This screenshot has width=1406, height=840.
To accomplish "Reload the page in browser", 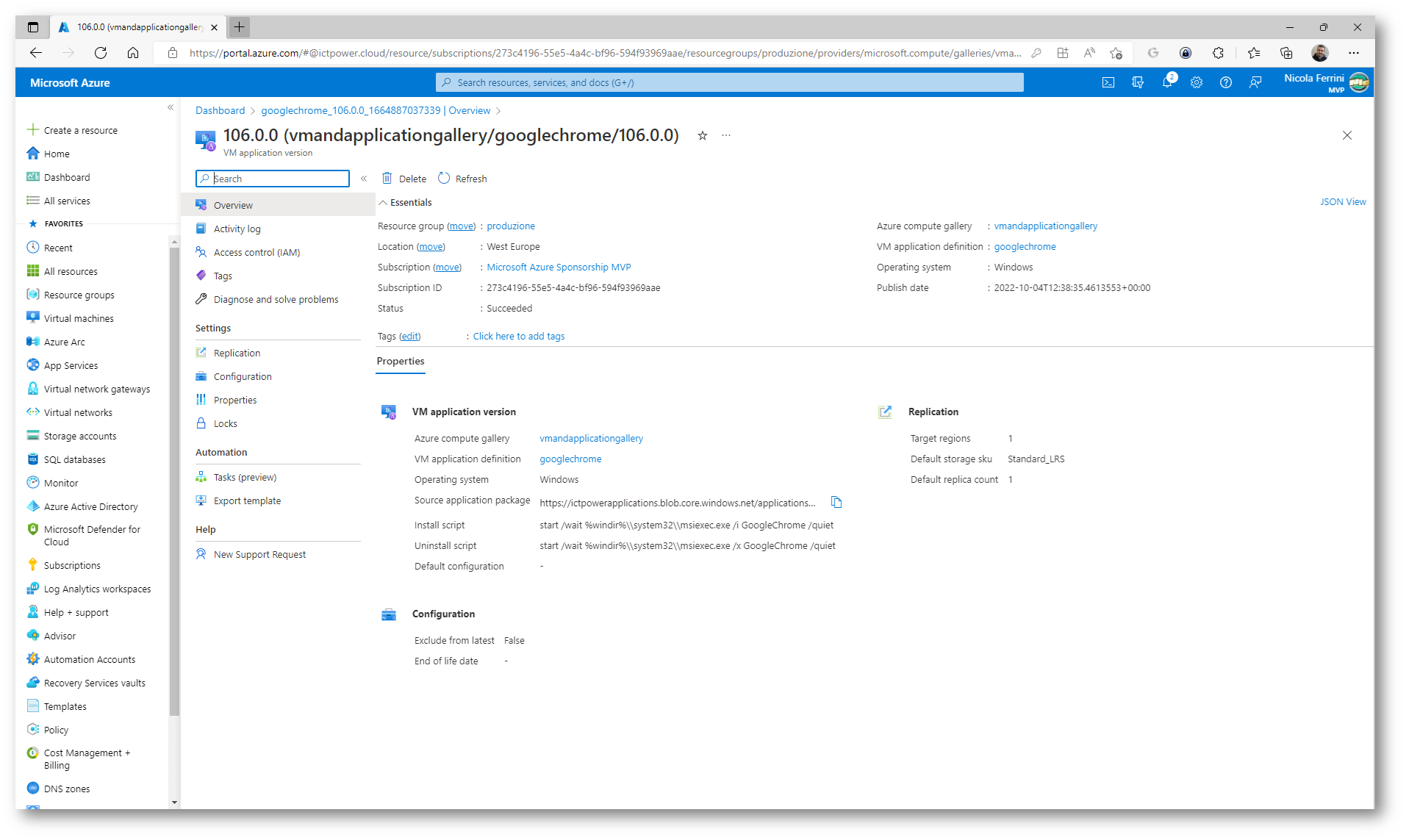I will click(x=101, y=53).
